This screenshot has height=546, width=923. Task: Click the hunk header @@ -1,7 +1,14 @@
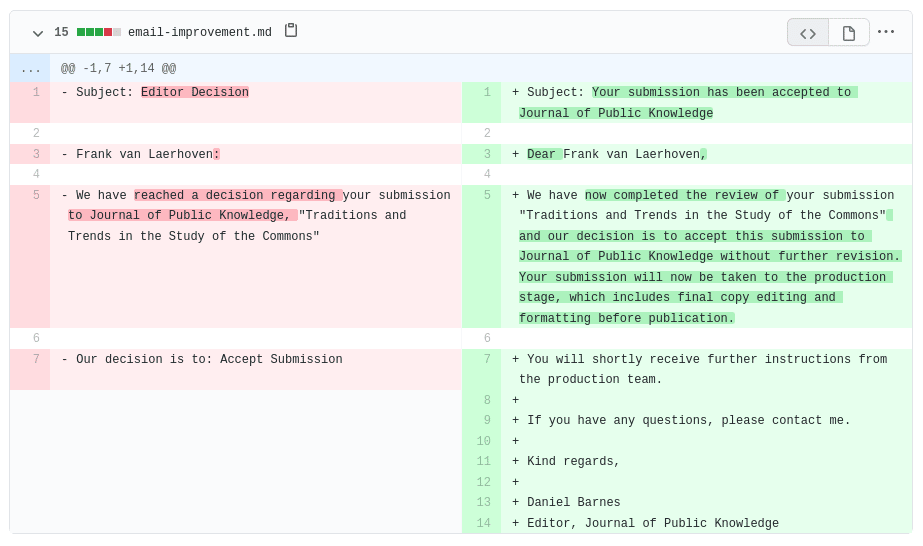[x=118, y=69]
